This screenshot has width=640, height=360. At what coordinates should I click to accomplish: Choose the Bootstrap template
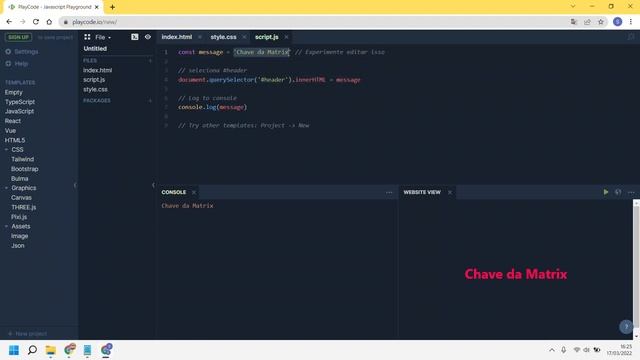[x=24, y=169]
